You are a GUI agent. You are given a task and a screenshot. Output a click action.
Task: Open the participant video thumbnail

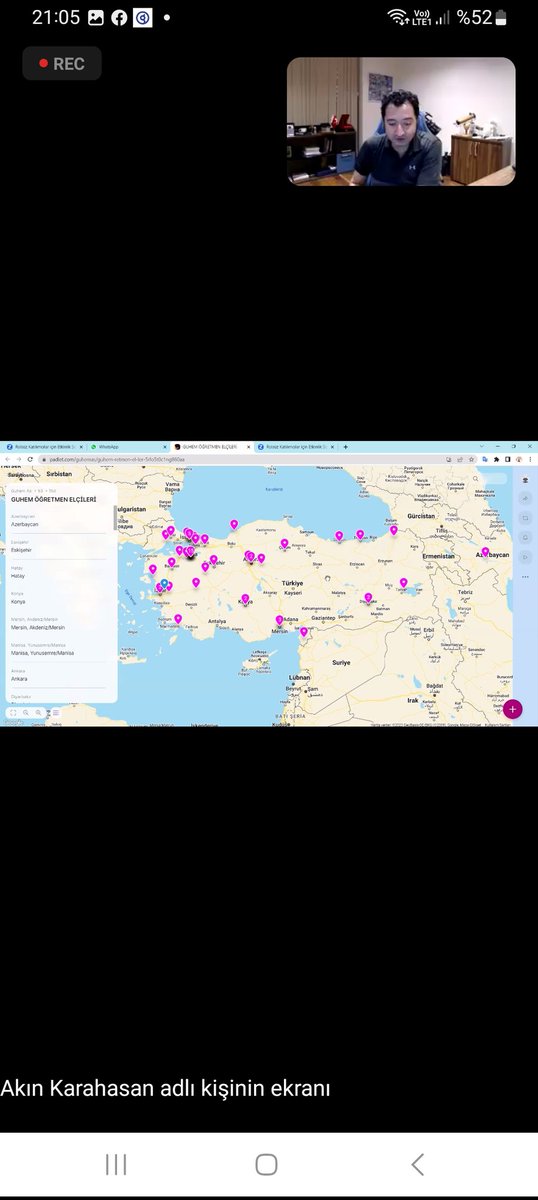coord(401,121)
